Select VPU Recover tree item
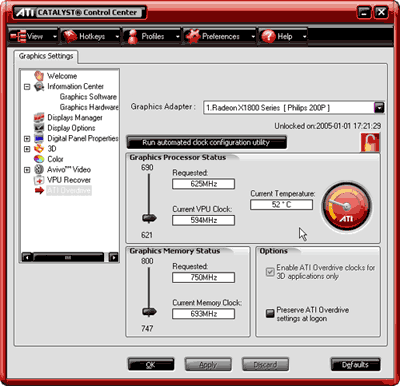The image size is (400, 386). 69,180
